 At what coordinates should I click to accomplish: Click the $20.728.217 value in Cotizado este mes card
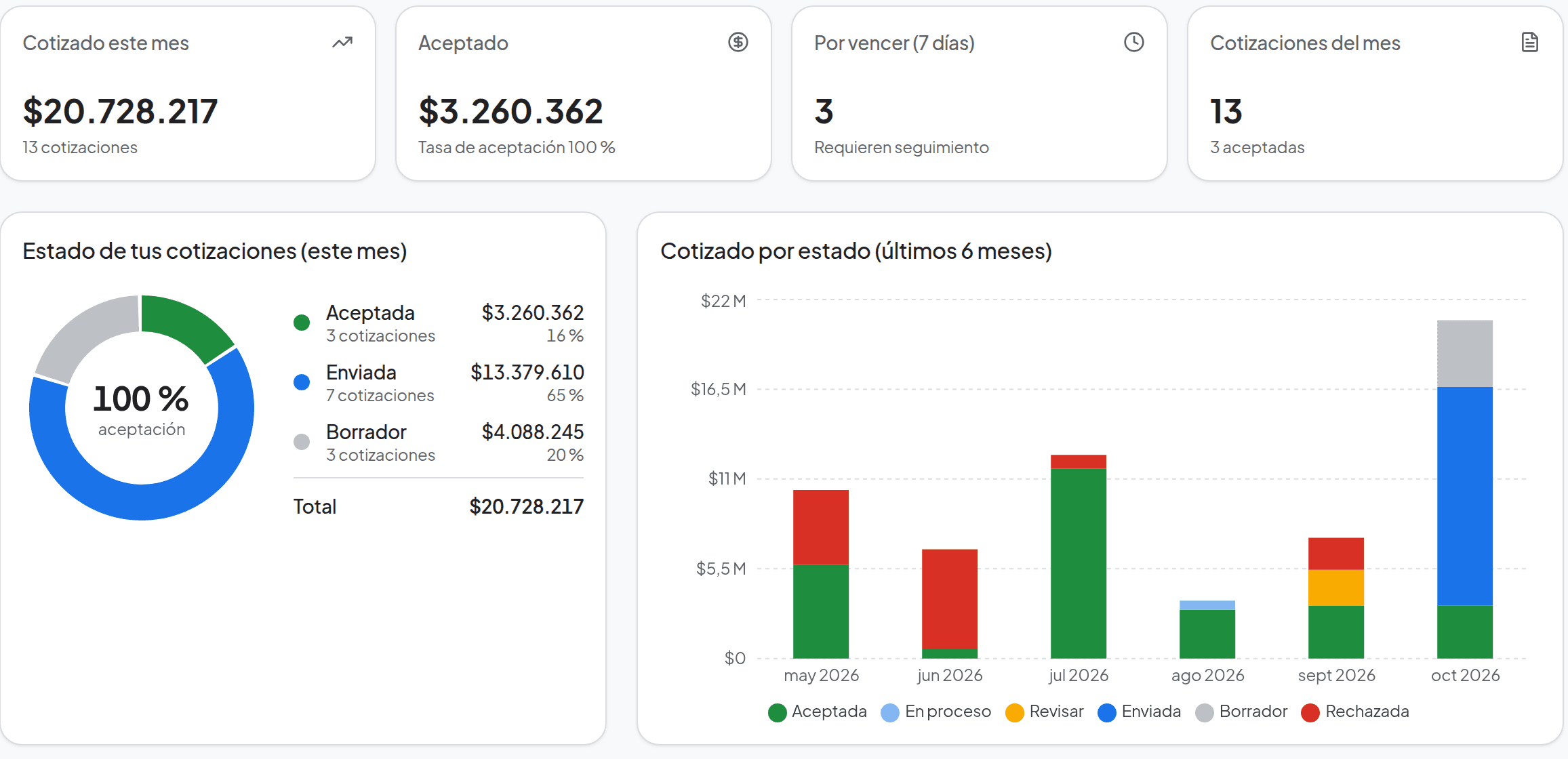click(120, 111)
